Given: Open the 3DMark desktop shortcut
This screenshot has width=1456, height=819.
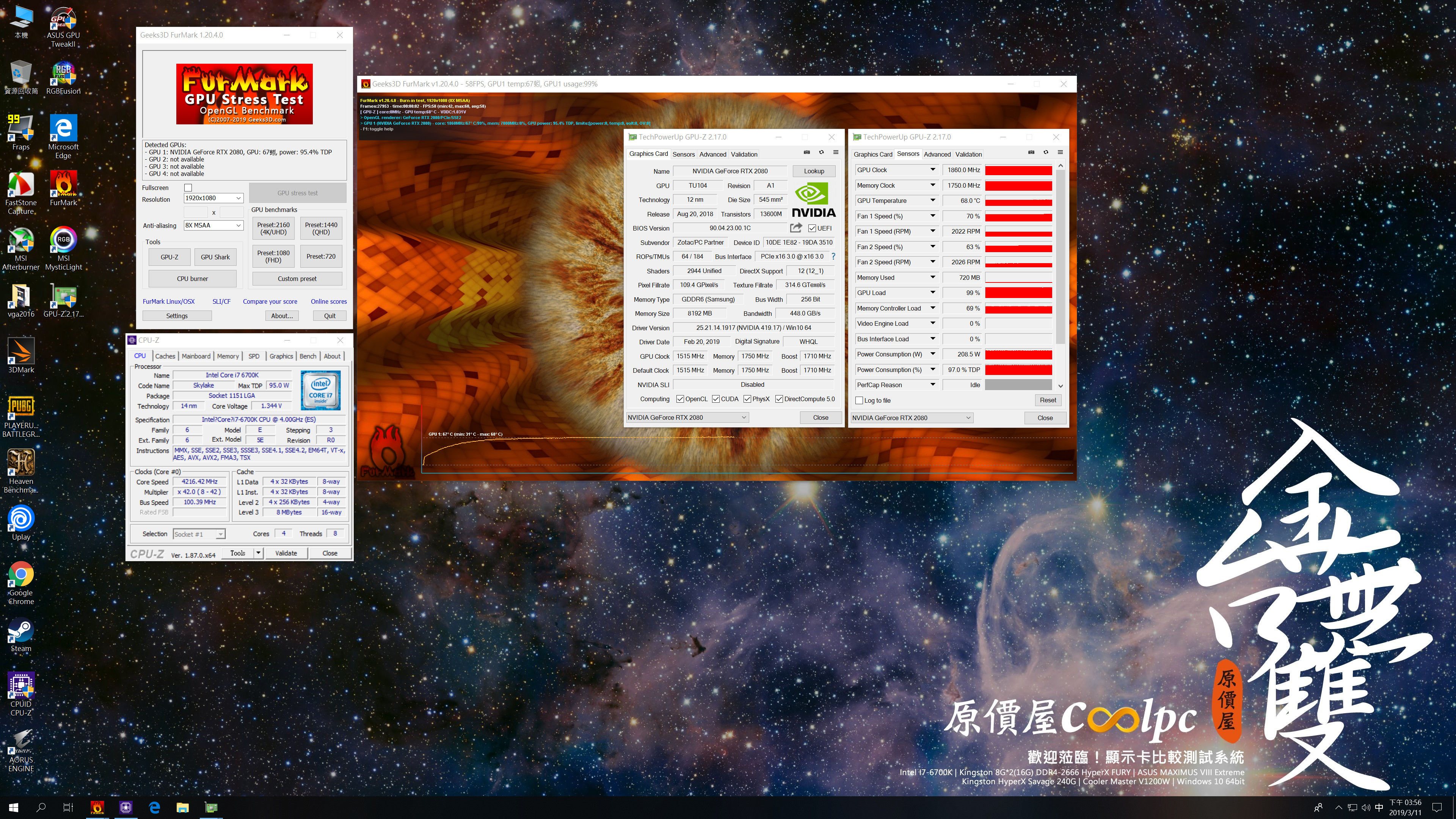Looking at the screenshot, I should (x=21, y=356).
